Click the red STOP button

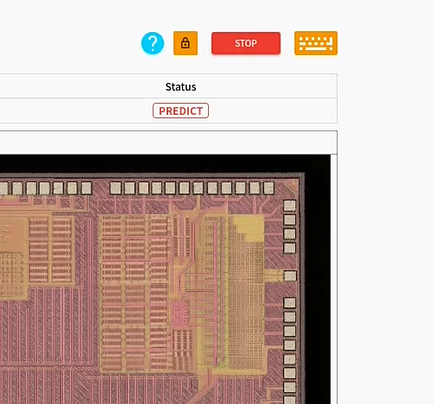[x=246, y=43]
